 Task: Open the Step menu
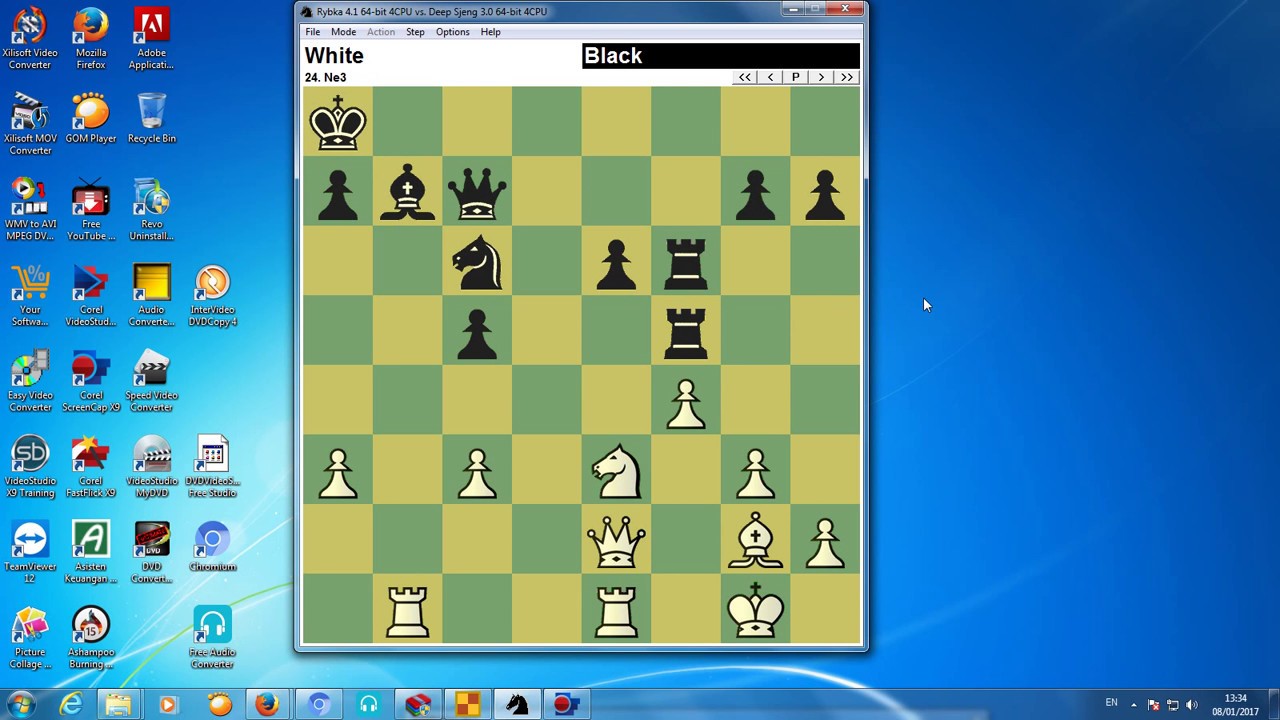[x=415, y=32]
